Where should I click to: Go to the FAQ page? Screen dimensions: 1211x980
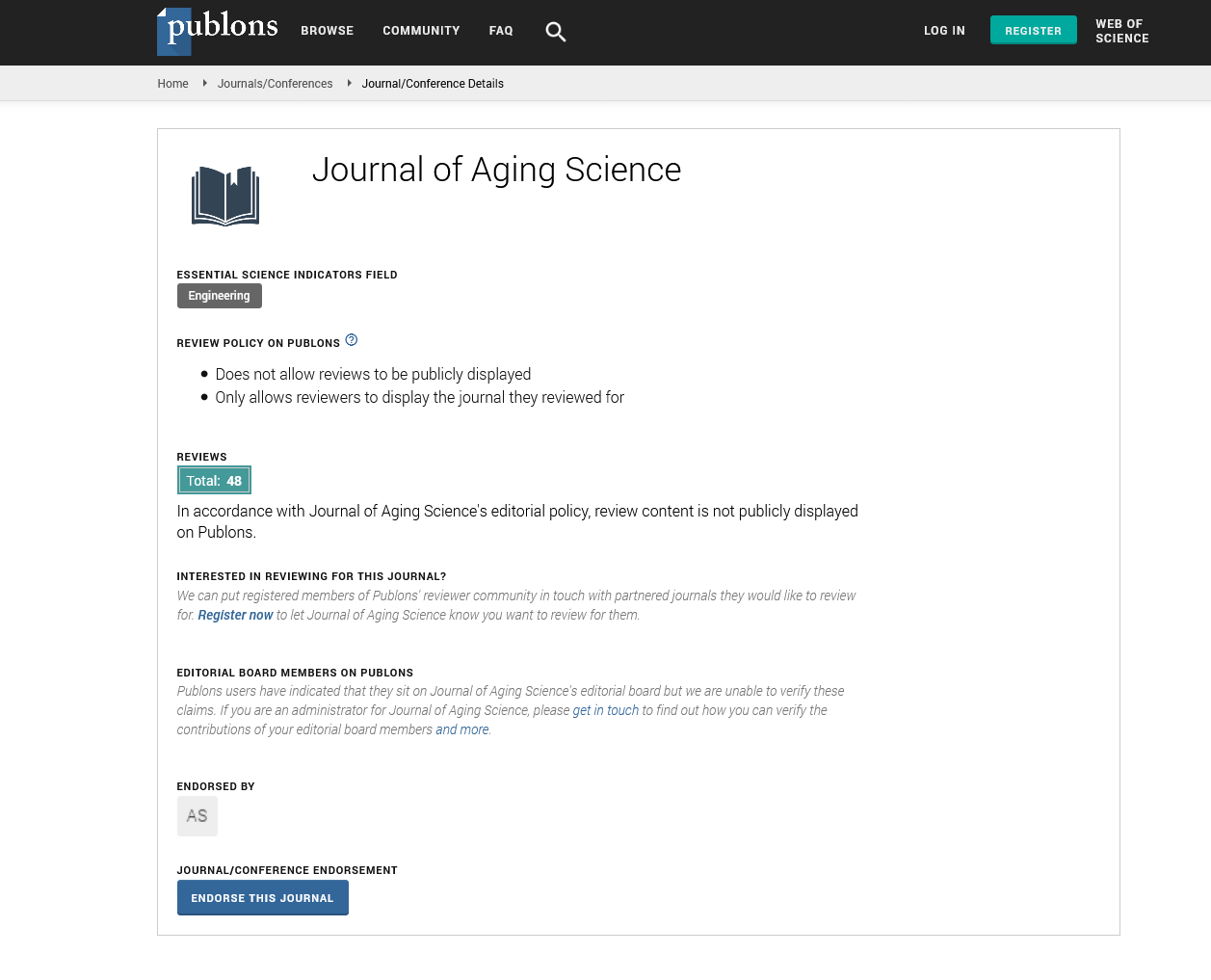501,31
